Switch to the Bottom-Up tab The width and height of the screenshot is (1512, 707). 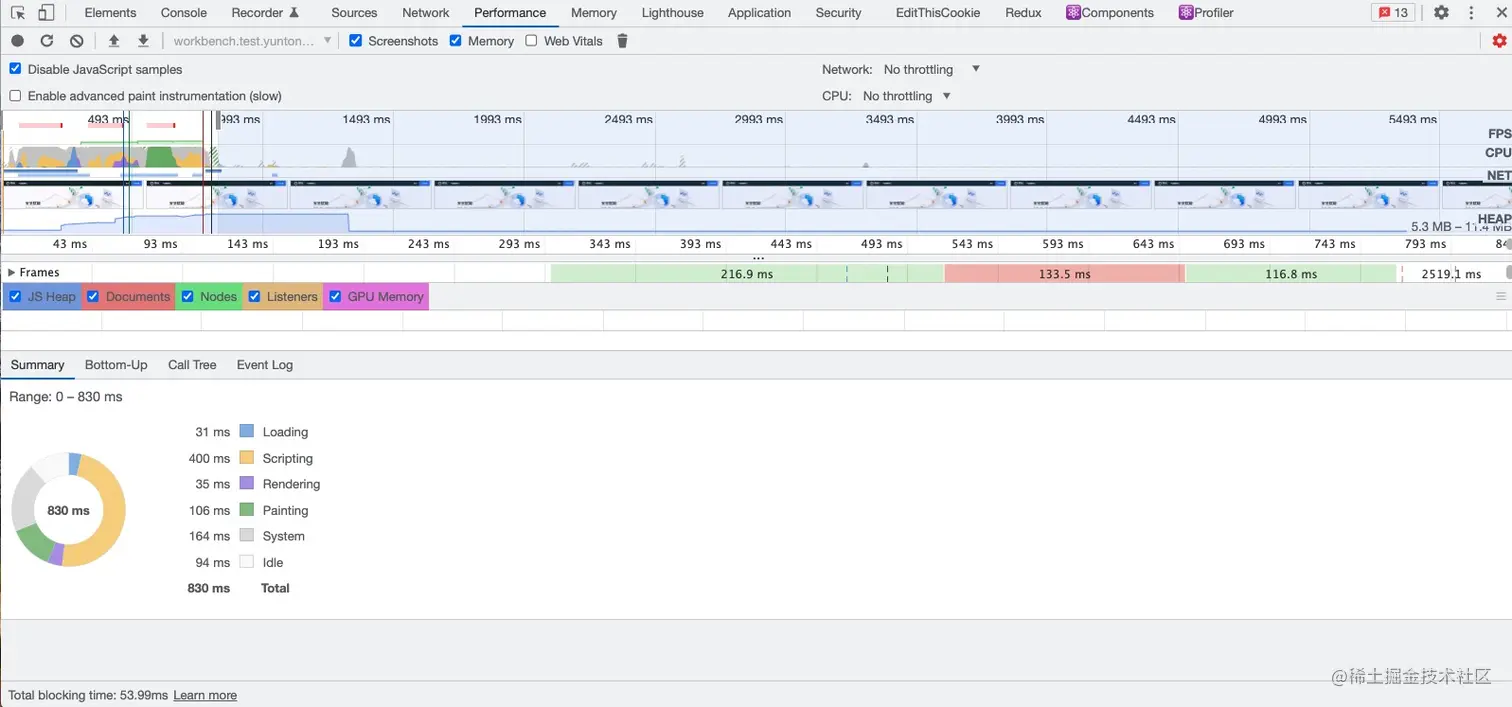point(116,365)
